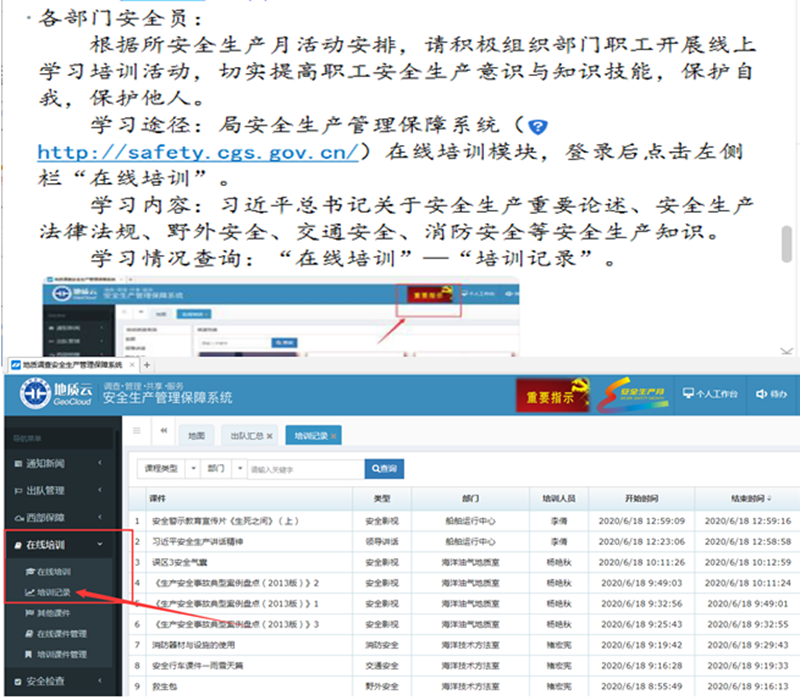
Task: Open the 部门 filter dropdown
Action: [x=222, y=468]
